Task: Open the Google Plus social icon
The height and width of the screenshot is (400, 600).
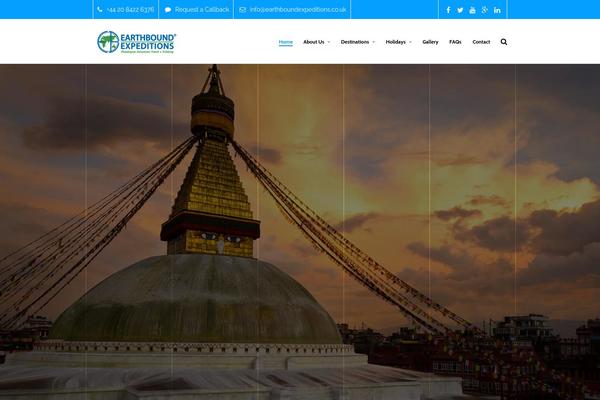Action: coord(484,10)
